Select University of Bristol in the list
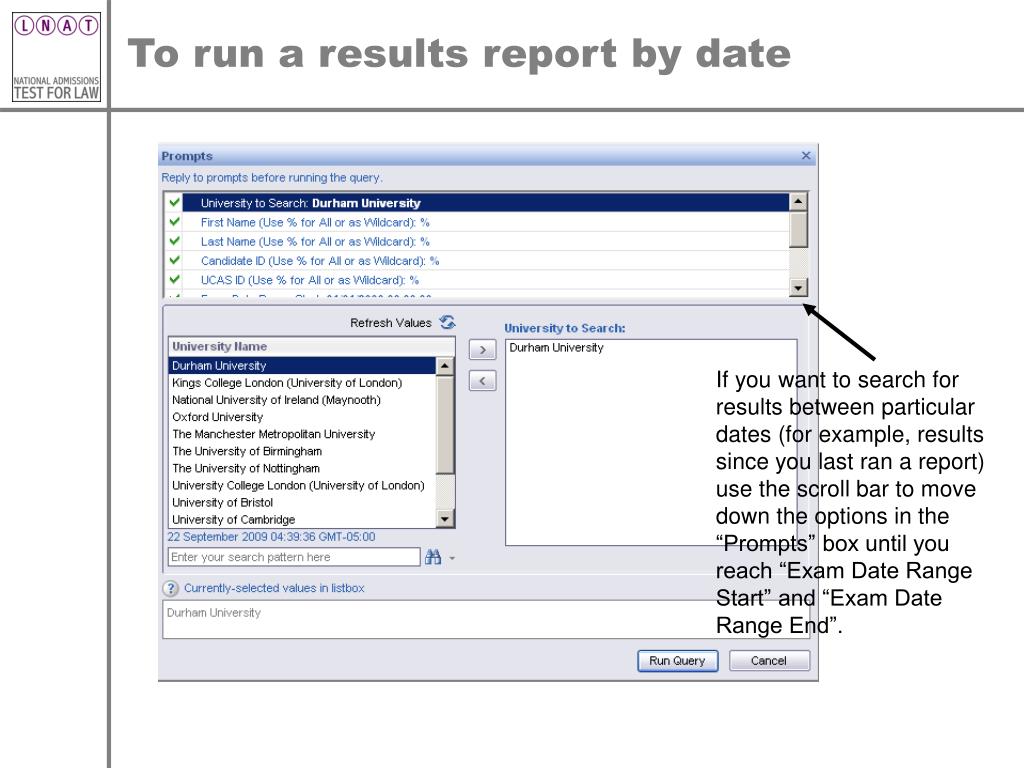 click(x=302, y=502)
